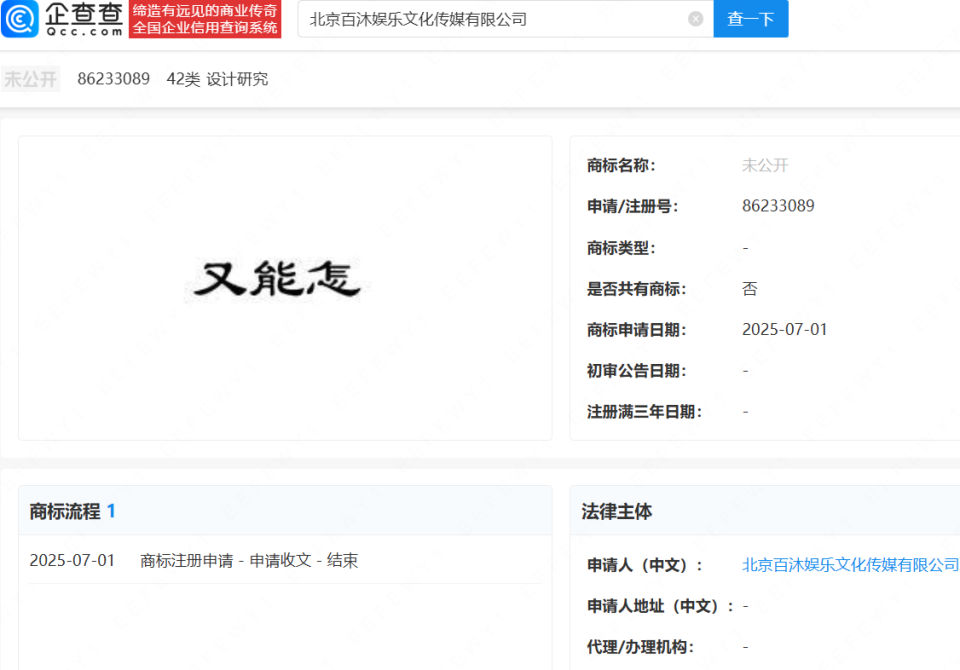
Task: Select the registration number value 86233089
Action: [778, 206]
